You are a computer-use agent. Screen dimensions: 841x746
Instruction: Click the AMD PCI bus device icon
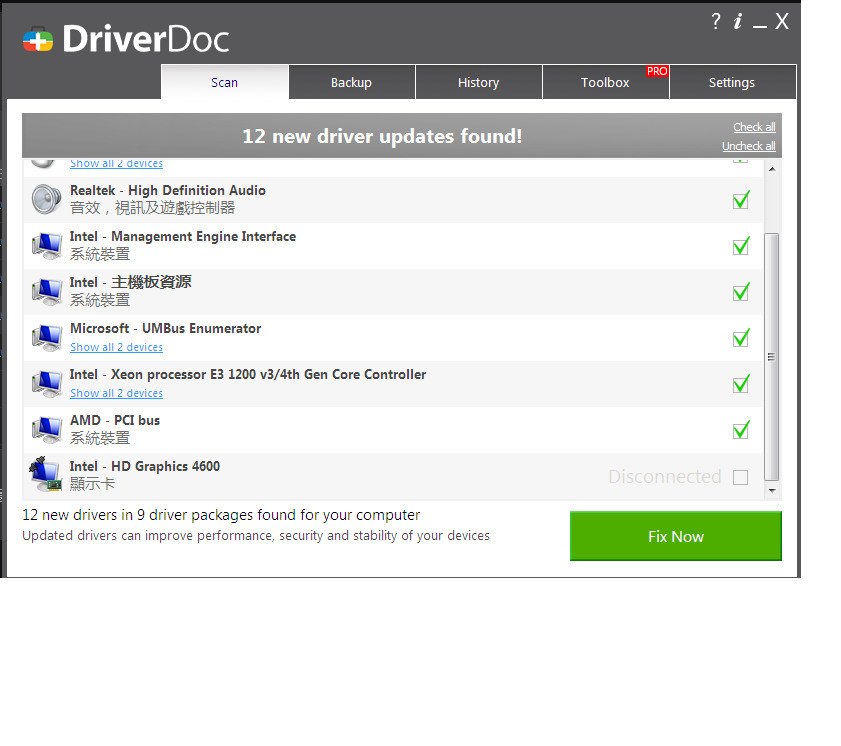point(47,430)
